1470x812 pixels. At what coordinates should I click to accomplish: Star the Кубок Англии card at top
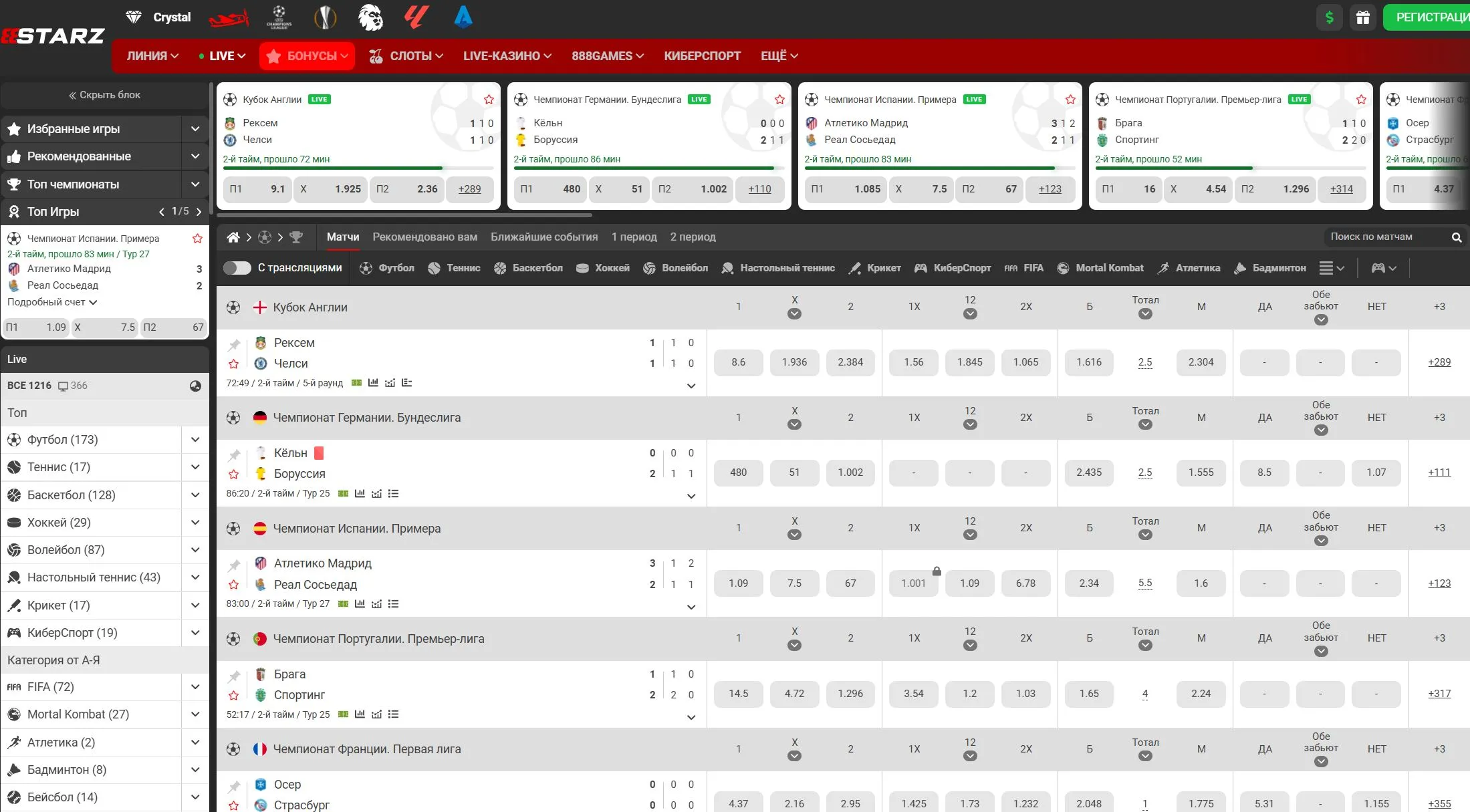489,100
